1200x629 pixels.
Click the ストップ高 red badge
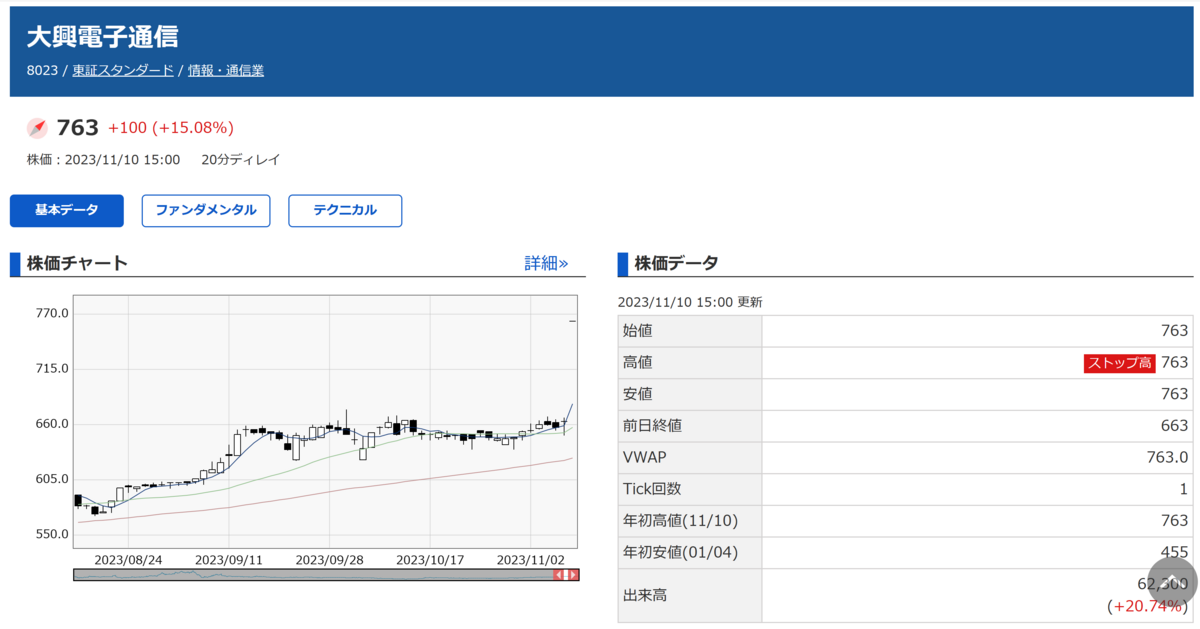[1120, 363]
